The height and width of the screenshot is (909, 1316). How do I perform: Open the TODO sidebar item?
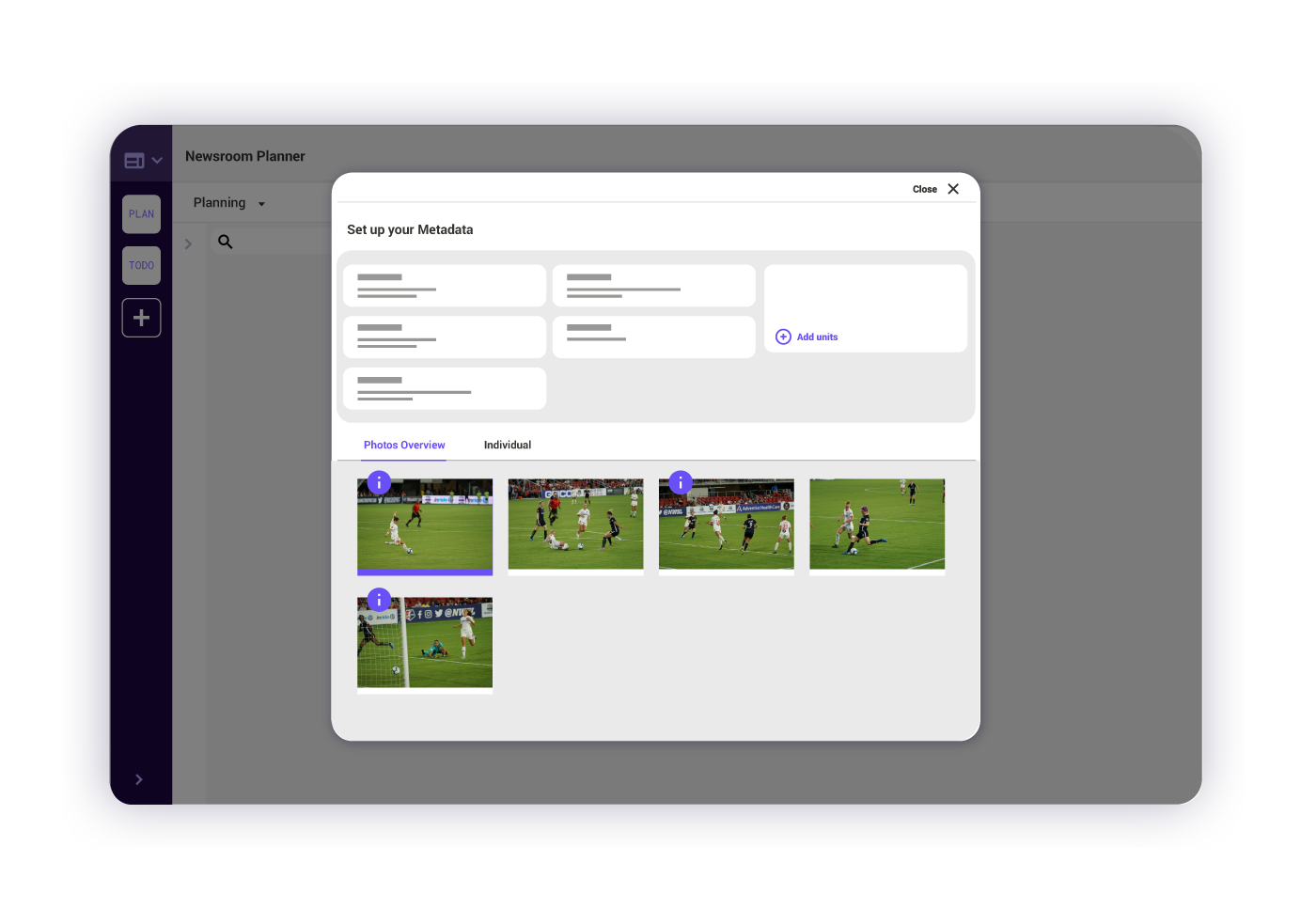click(x=141, y=266)
